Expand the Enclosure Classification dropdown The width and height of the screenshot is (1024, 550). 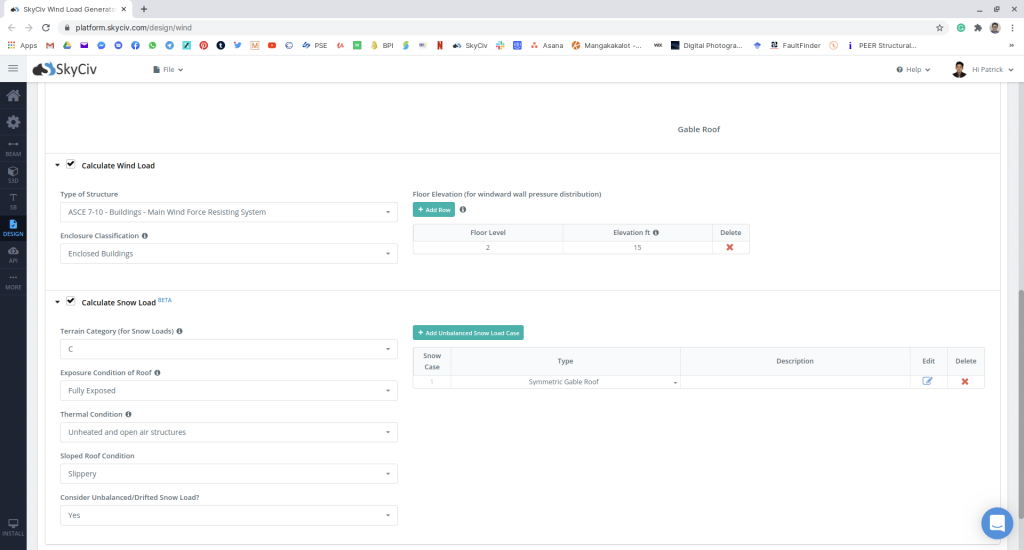pos(229,254)
